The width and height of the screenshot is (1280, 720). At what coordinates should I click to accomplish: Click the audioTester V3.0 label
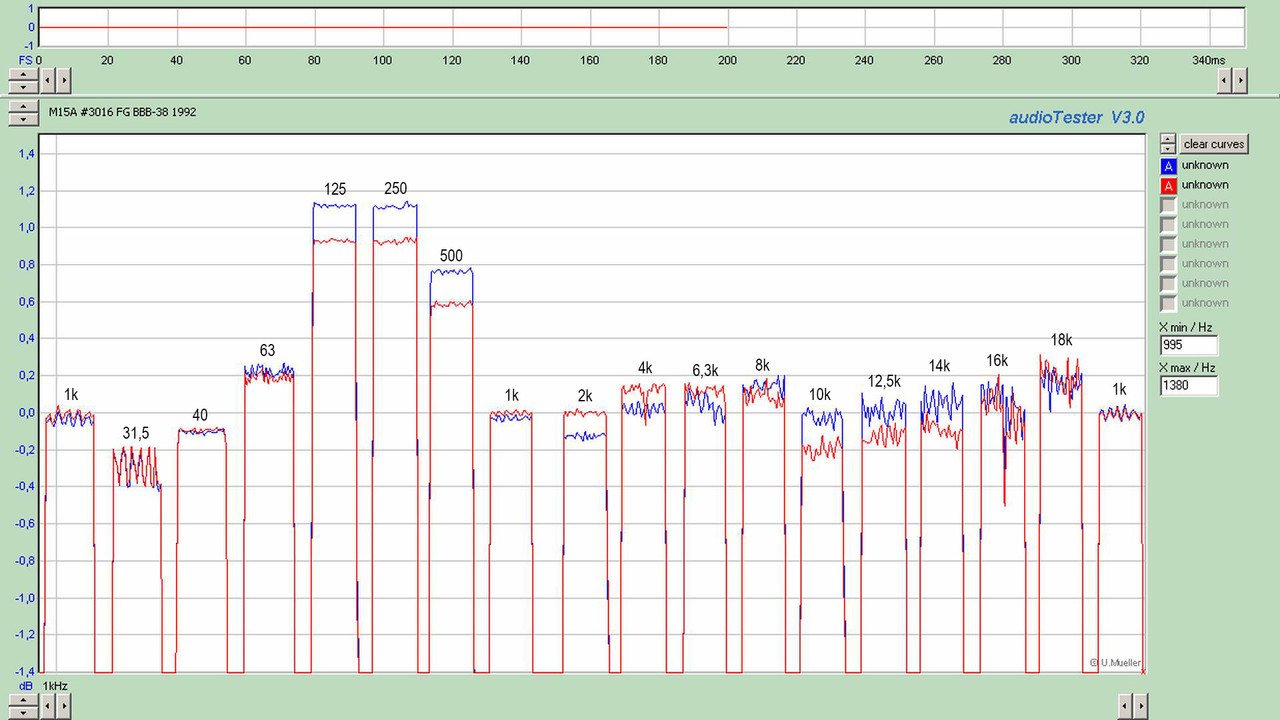(x=1077, y=118)
